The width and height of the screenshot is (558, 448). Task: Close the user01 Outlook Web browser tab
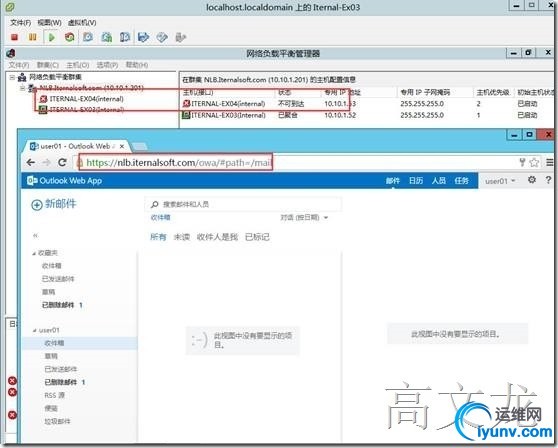pos(122,146)
